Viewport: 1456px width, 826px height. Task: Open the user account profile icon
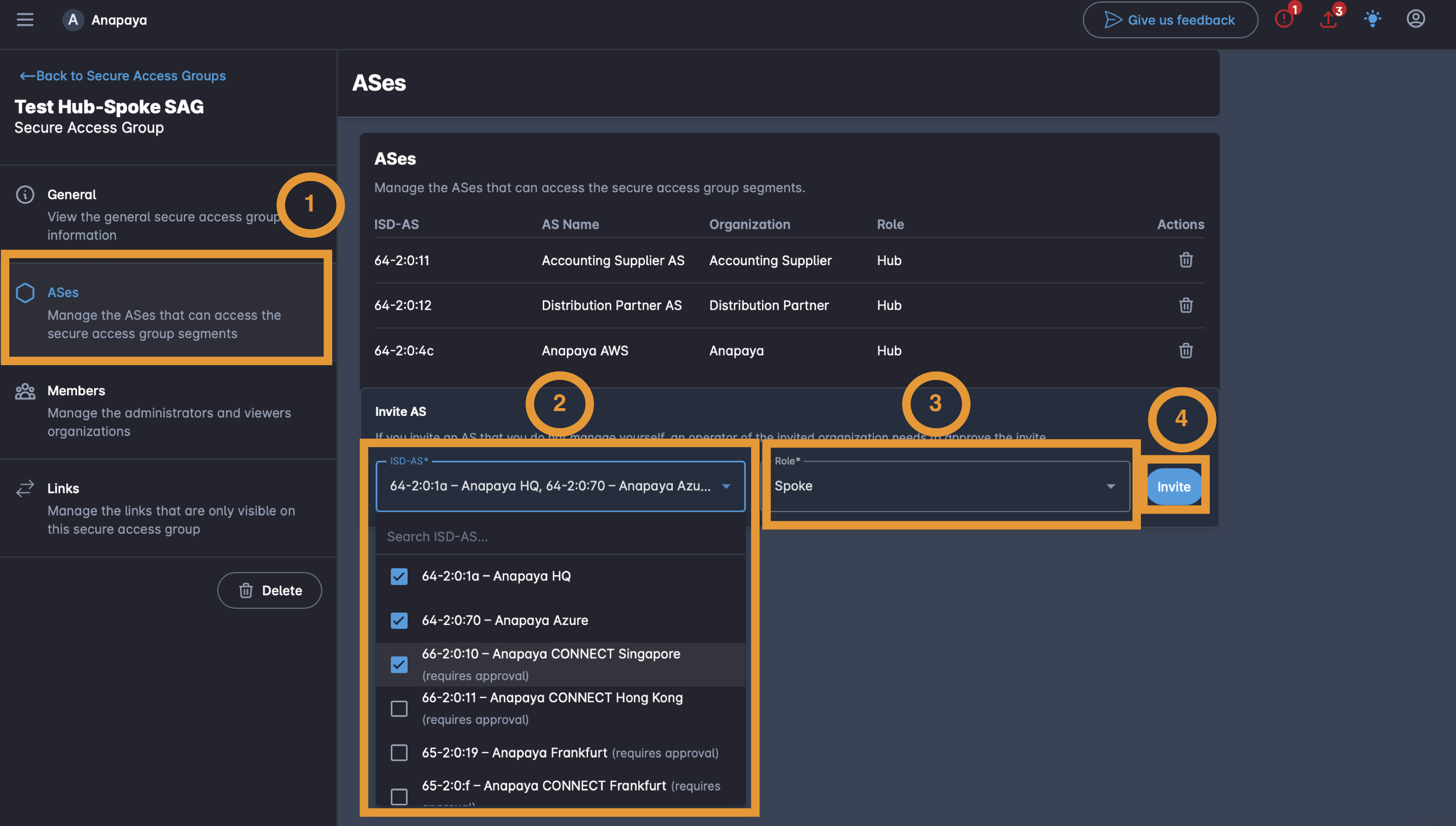1416,19
